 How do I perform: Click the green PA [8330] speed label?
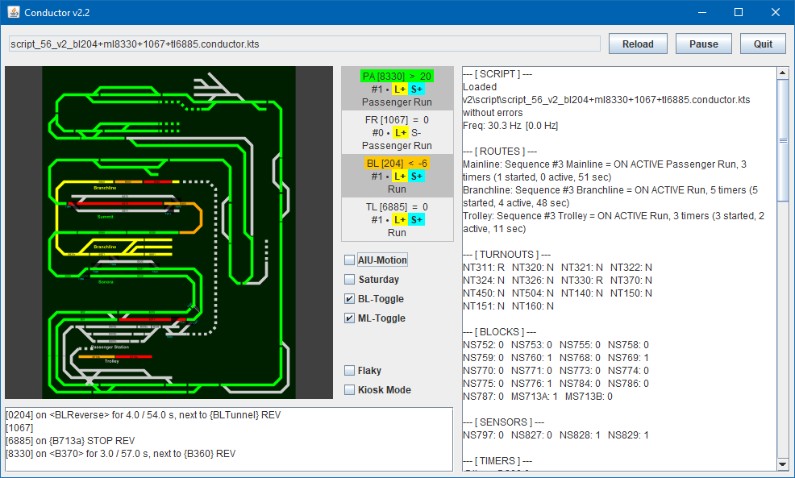click(x=397, y=76)
